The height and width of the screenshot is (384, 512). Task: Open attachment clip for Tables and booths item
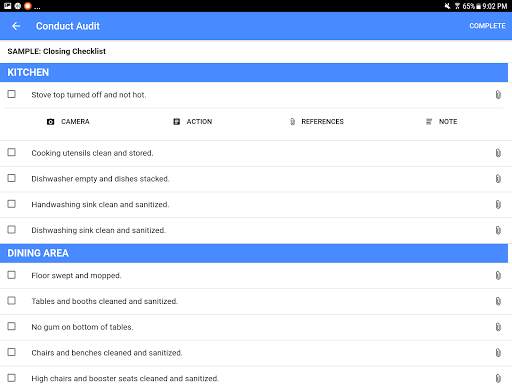498,301
